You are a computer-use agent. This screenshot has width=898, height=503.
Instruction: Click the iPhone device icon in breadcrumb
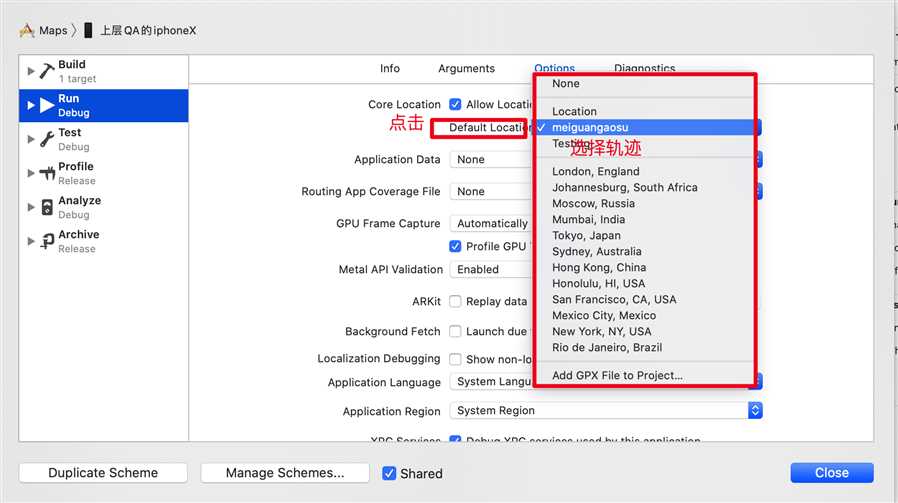(88, 30)
